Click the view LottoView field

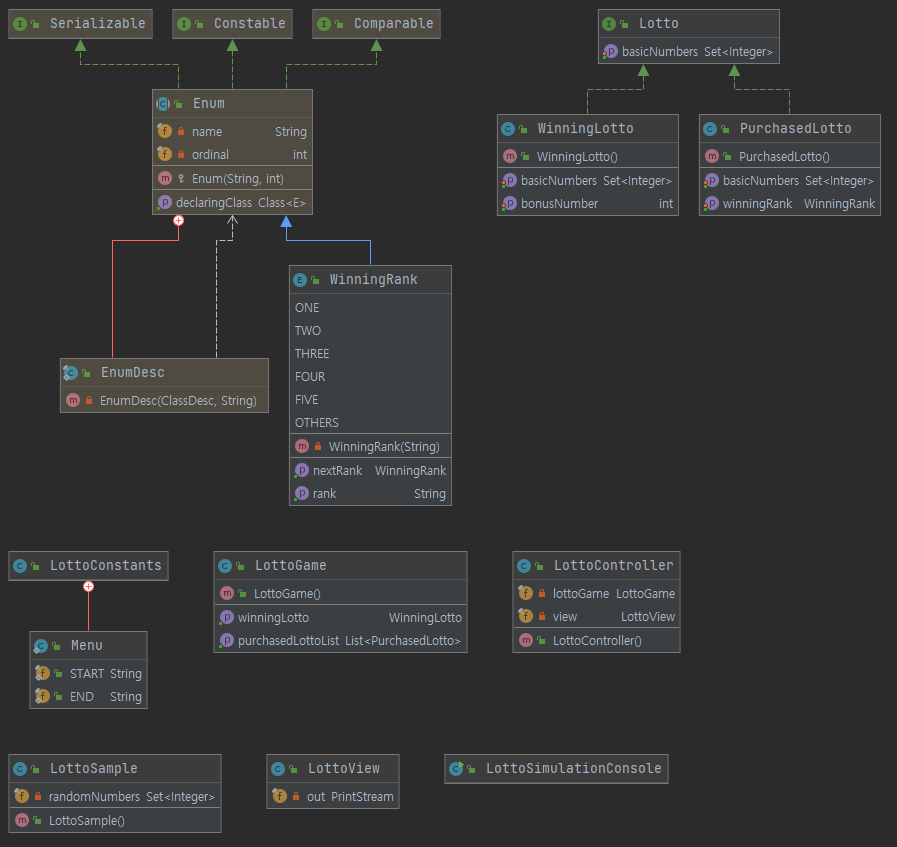point(597,617)
